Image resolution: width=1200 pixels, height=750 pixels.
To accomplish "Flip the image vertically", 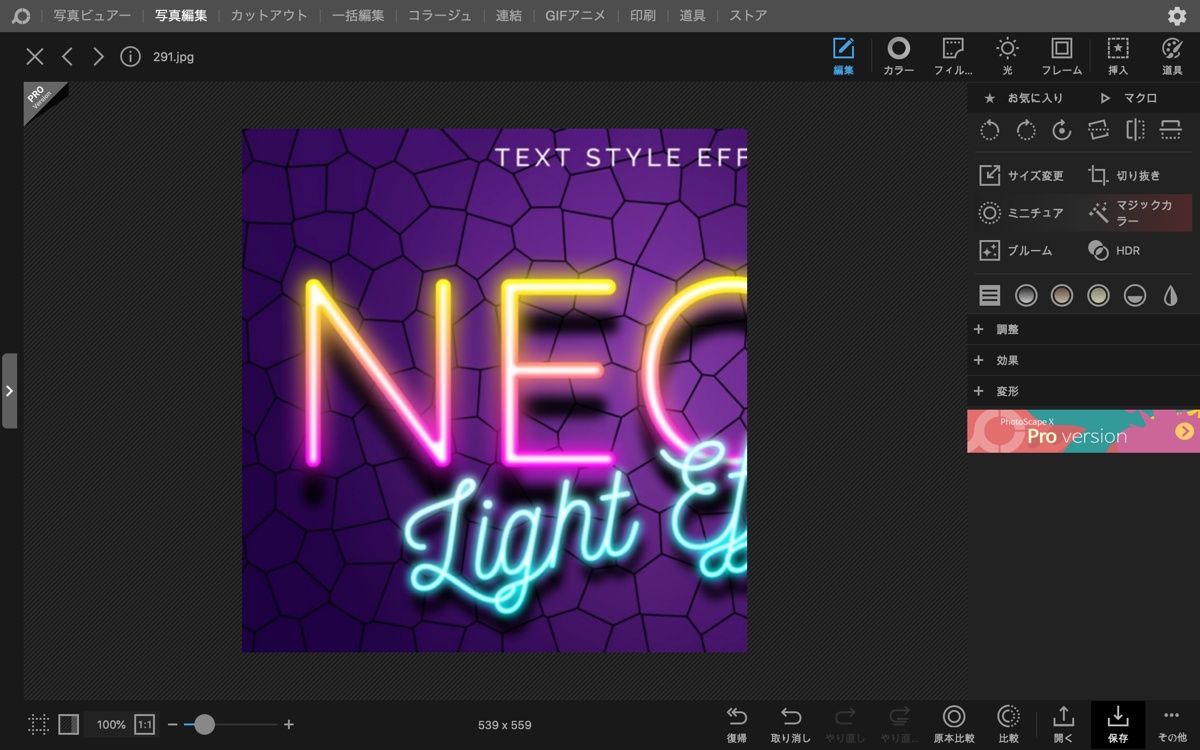I will coord(1171,130).
